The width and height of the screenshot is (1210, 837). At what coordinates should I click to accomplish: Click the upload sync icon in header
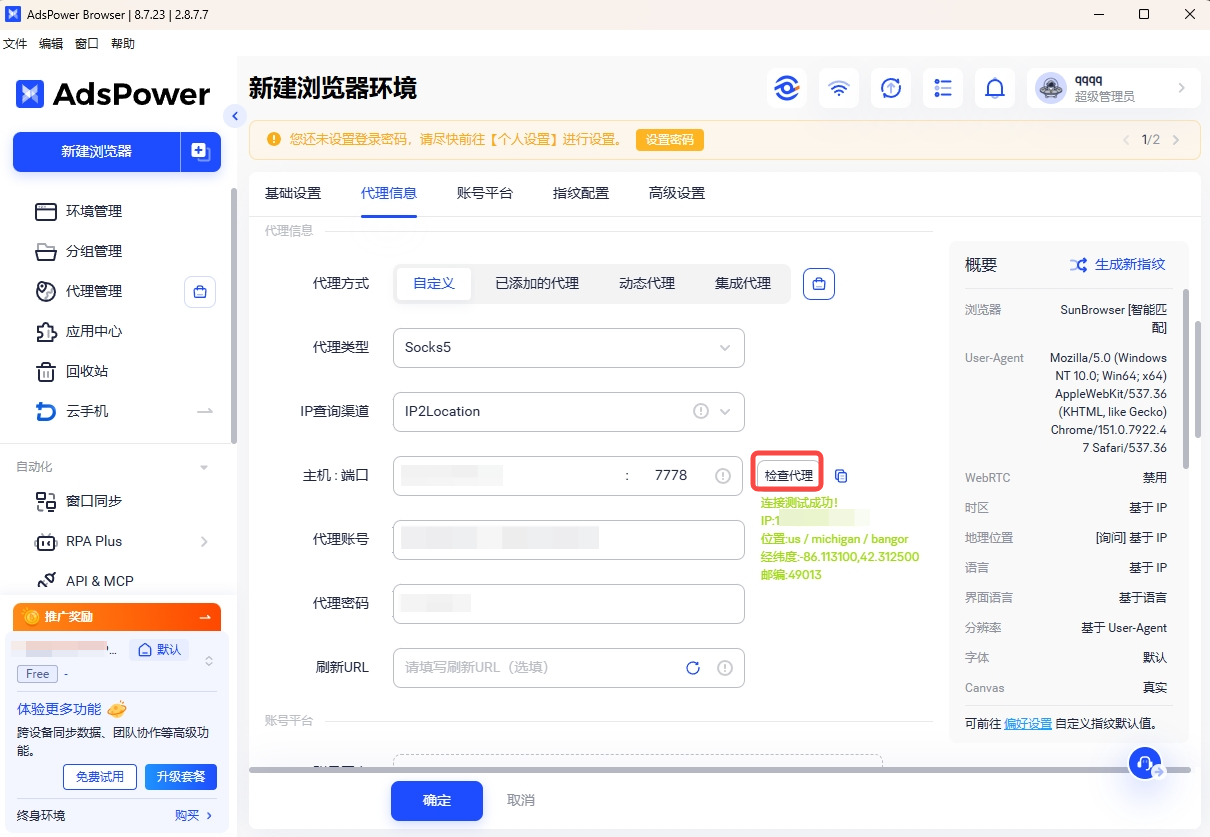(891, 88)
